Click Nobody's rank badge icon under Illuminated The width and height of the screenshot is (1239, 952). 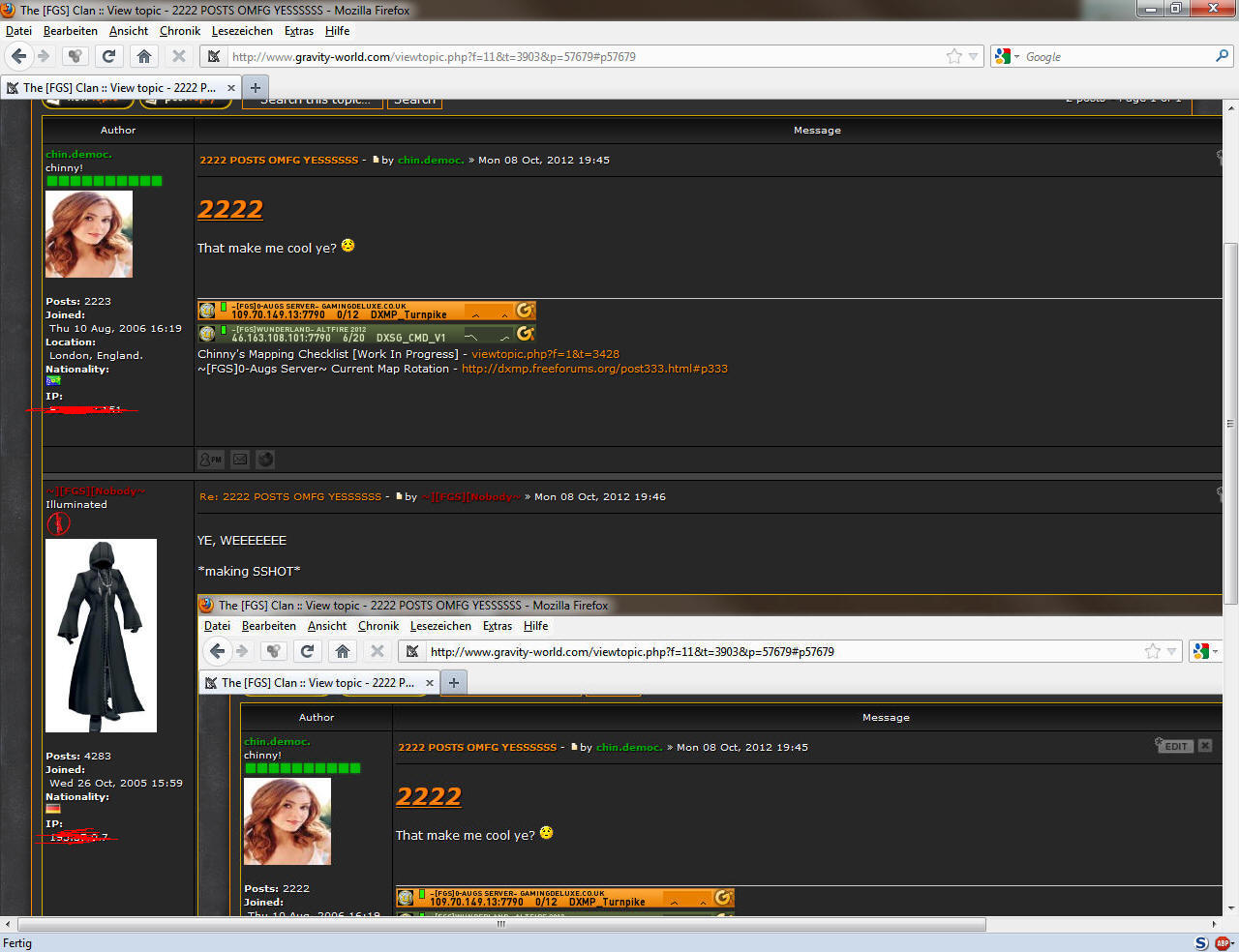click(x=58, y=523)
